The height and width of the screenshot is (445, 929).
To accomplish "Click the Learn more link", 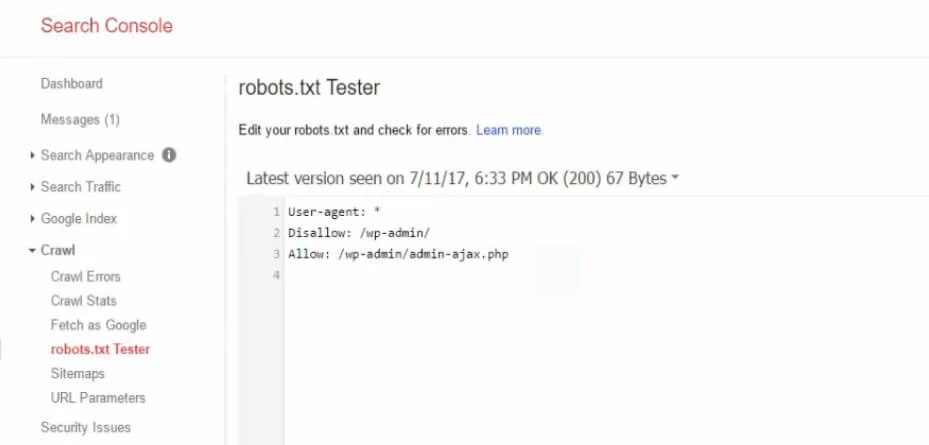I will click(509, 130).
